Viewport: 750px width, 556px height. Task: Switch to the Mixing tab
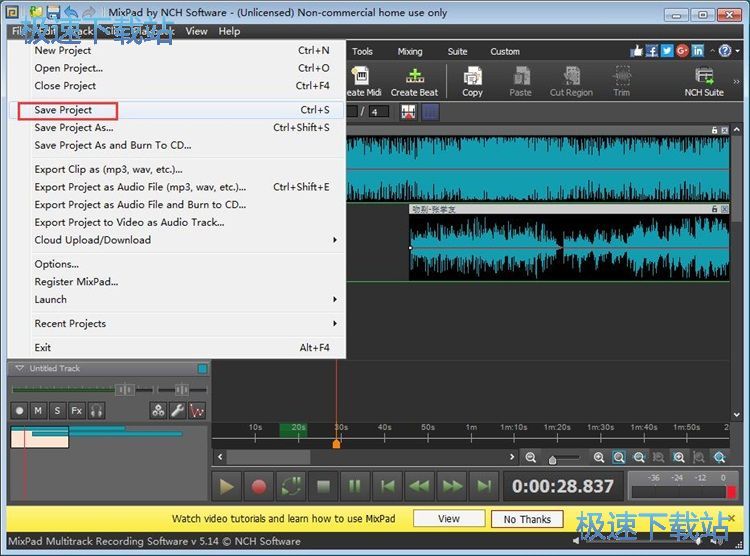tap(410, 51)
